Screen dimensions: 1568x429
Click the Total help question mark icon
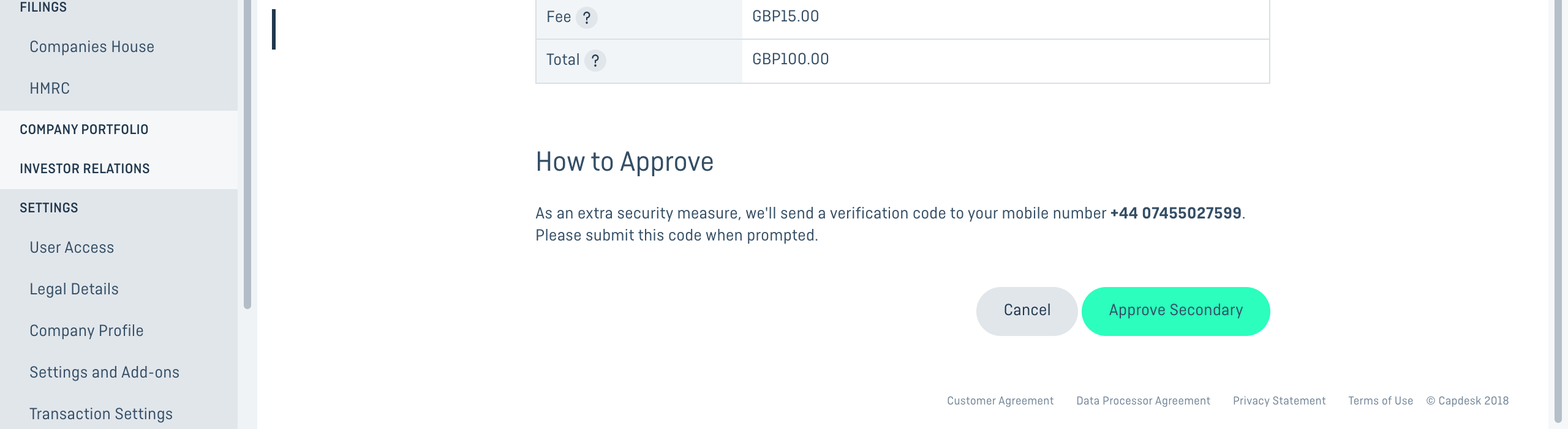595,61
